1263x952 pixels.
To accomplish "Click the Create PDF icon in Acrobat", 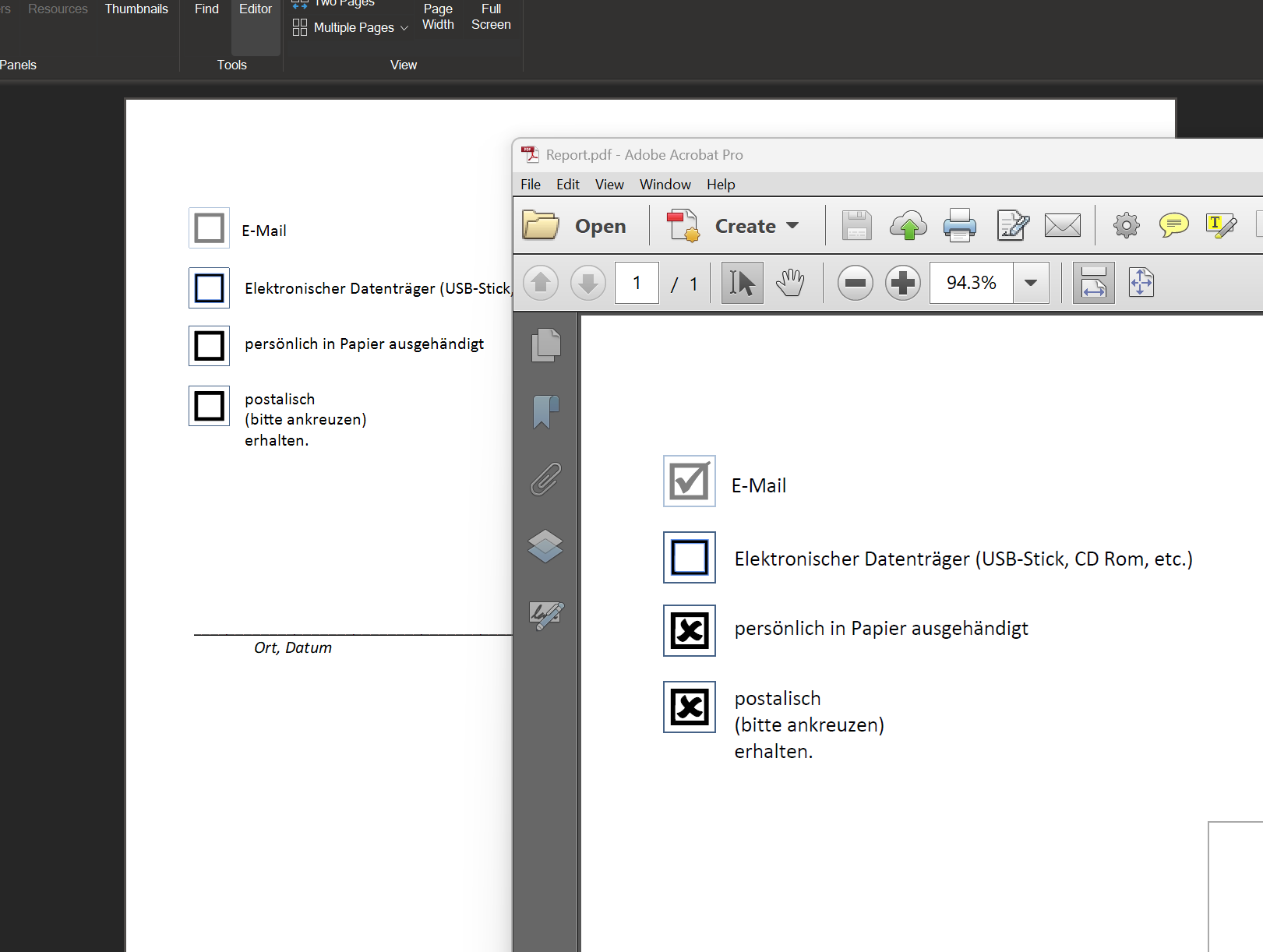I will 683,226.
